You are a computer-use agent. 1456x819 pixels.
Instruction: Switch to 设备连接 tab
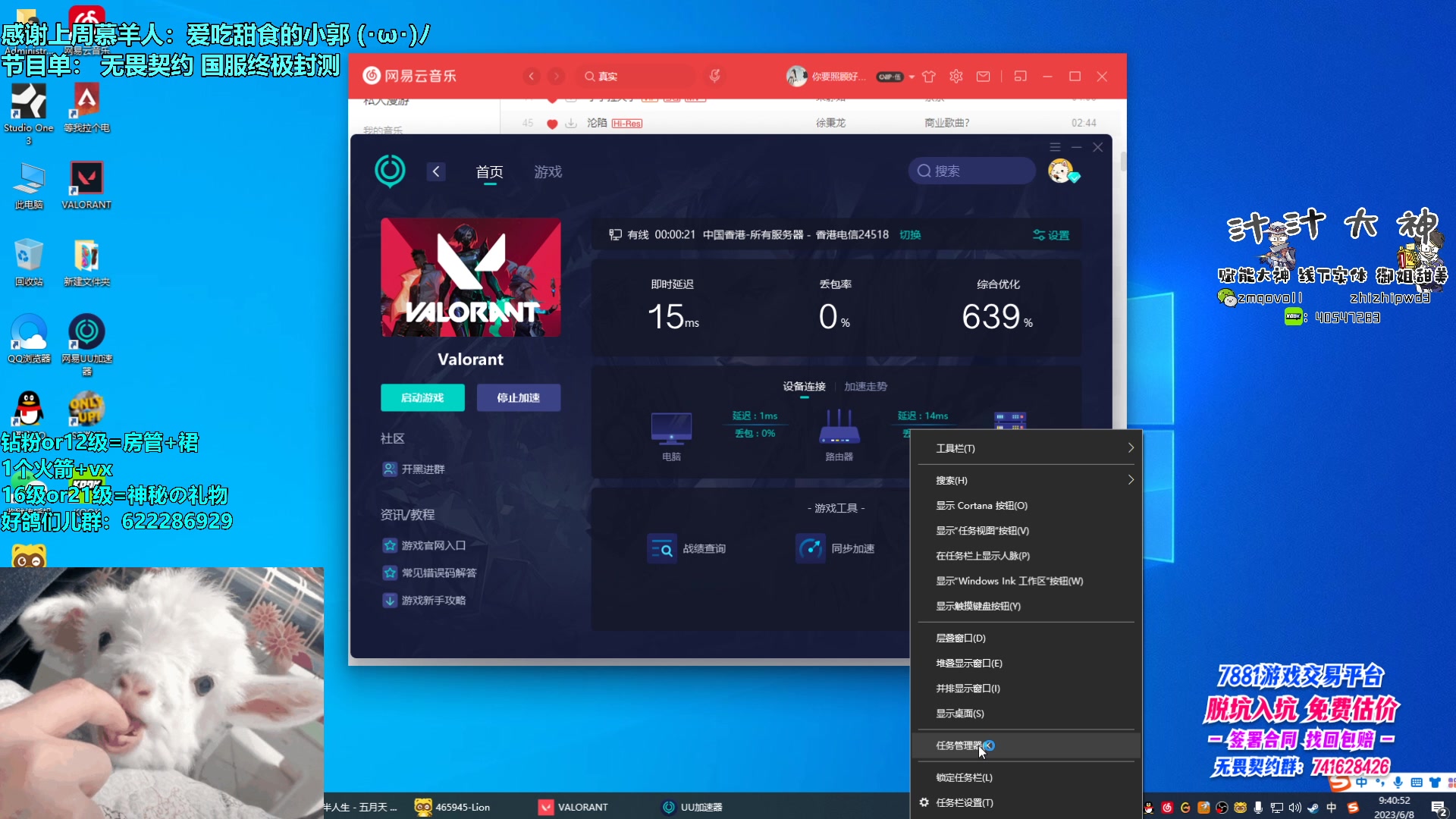(x=804, y=387)
